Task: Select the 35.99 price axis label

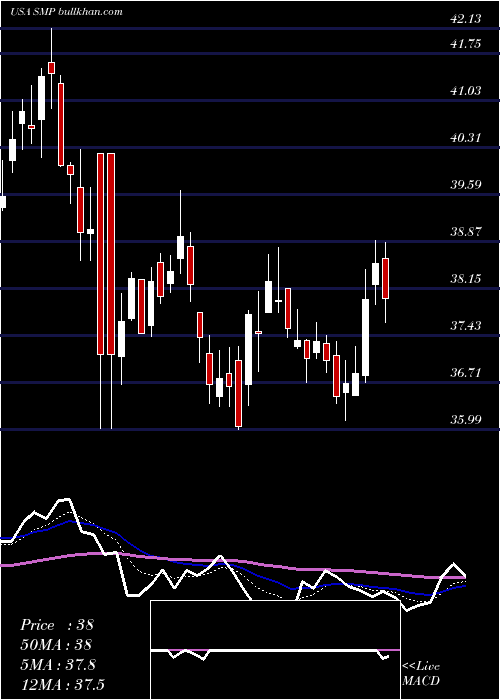Action: [466, 420]
